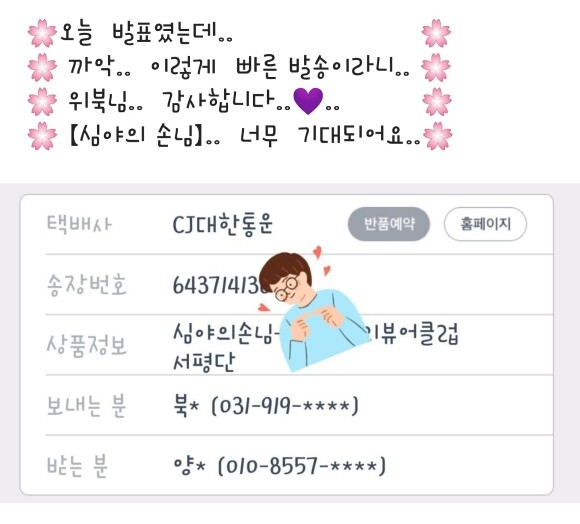This screenshot has height=524, width=580.
Task: Select the CJ대한통운 courier name
Action: (x=223, y=224)
